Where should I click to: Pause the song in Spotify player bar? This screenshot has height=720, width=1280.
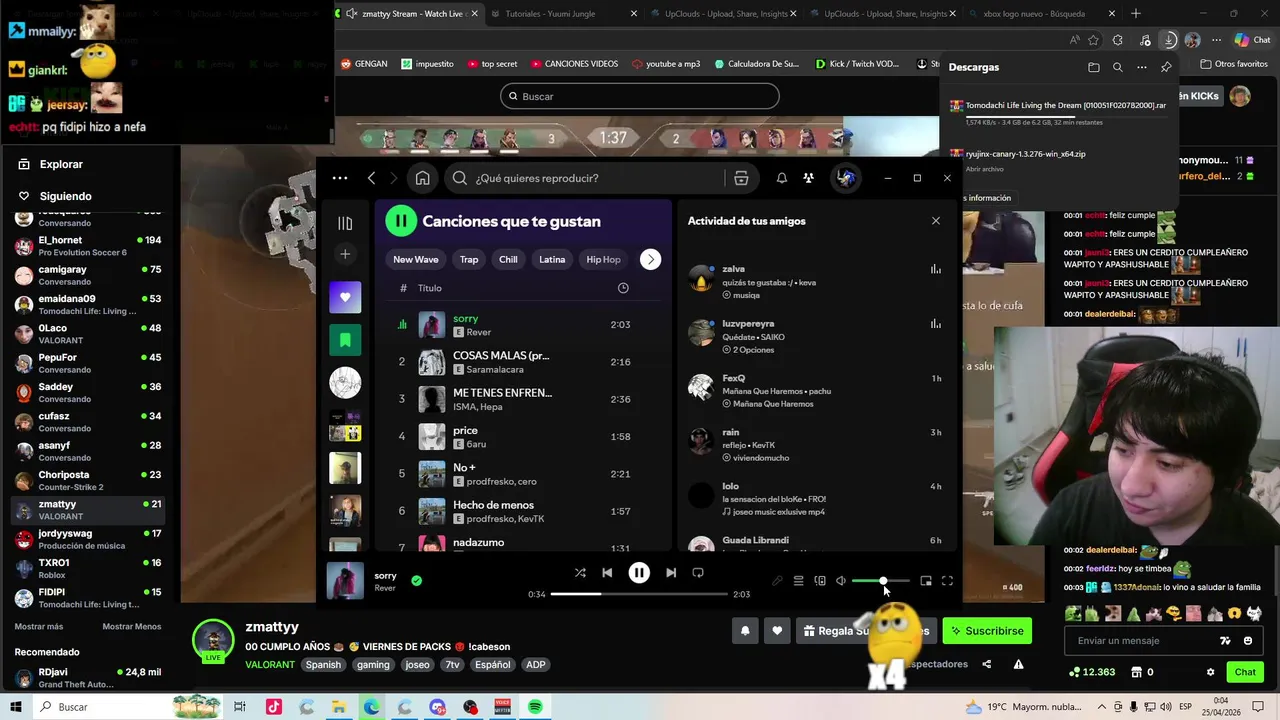(x=639, y=573)
